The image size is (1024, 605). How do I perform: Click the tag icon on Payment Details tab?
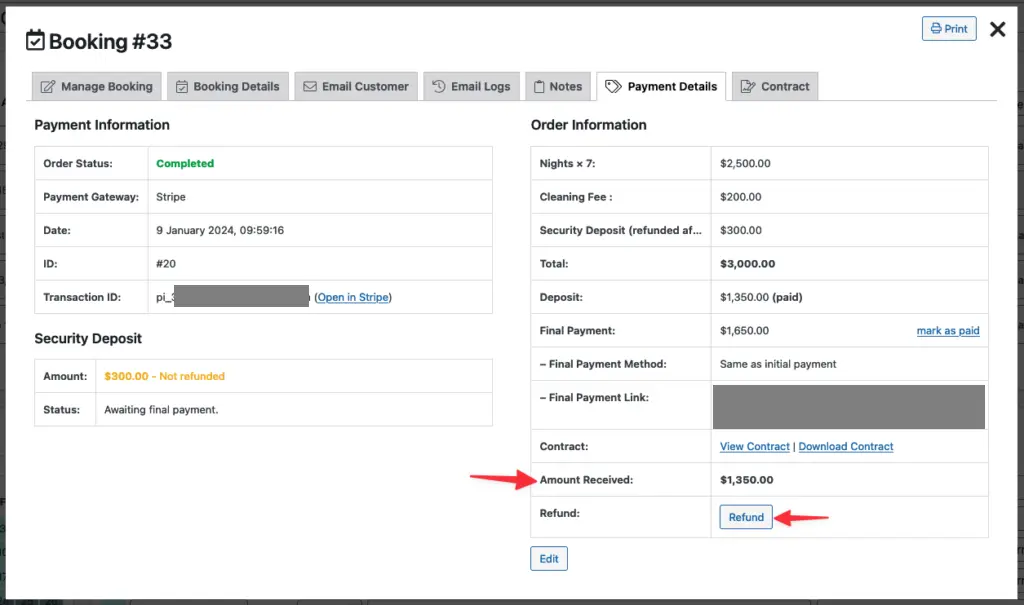pos(614,87)
